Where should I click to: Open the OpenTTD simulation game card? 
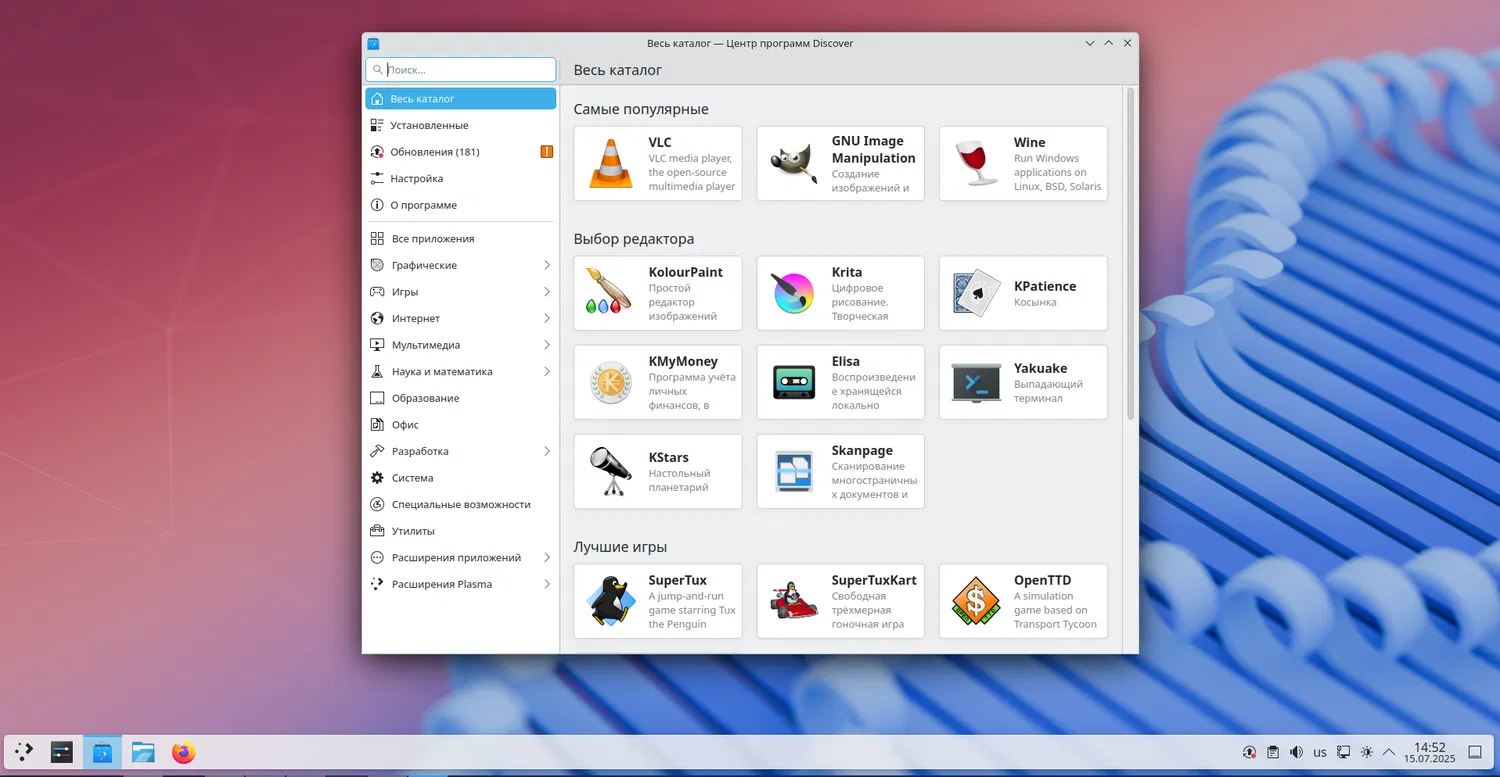[1023, 601]
